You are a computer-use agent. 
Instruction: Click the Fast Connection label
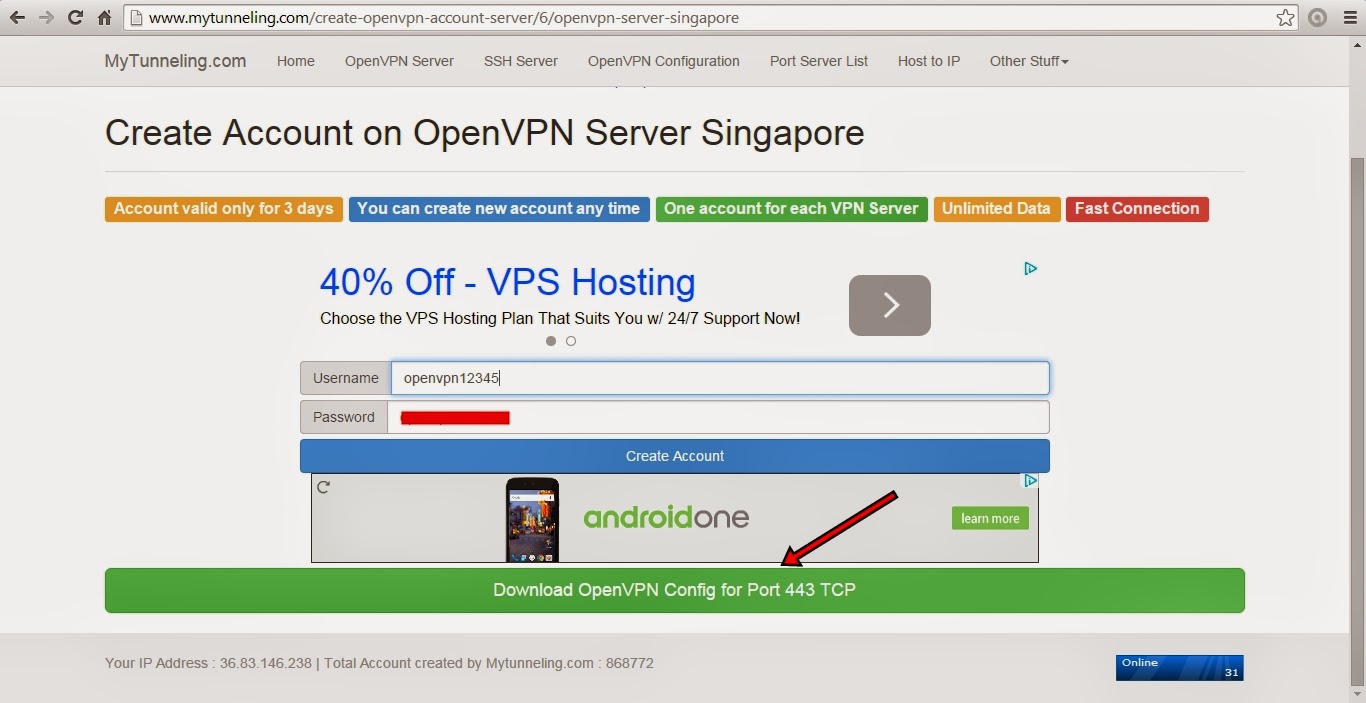[x=1137, y=209]
